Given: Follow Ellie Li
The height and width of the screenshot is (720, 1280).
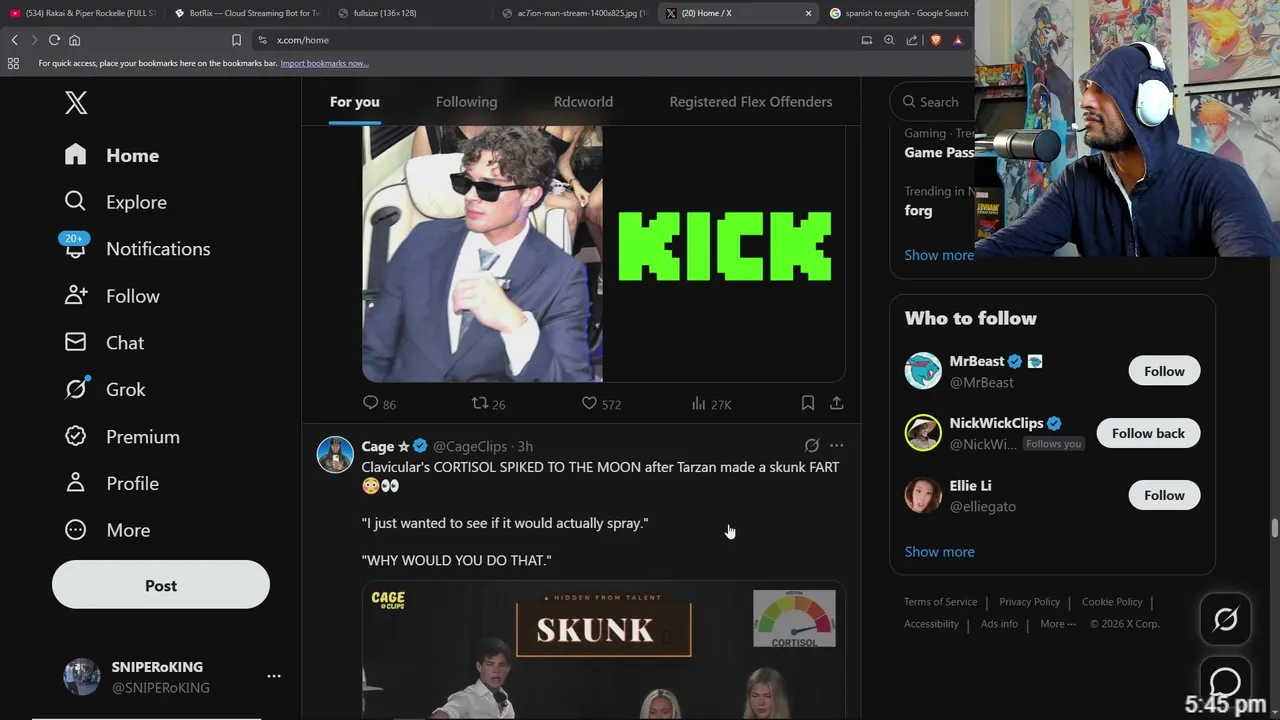Looking at the screenshot, I should click(1164, 495).
